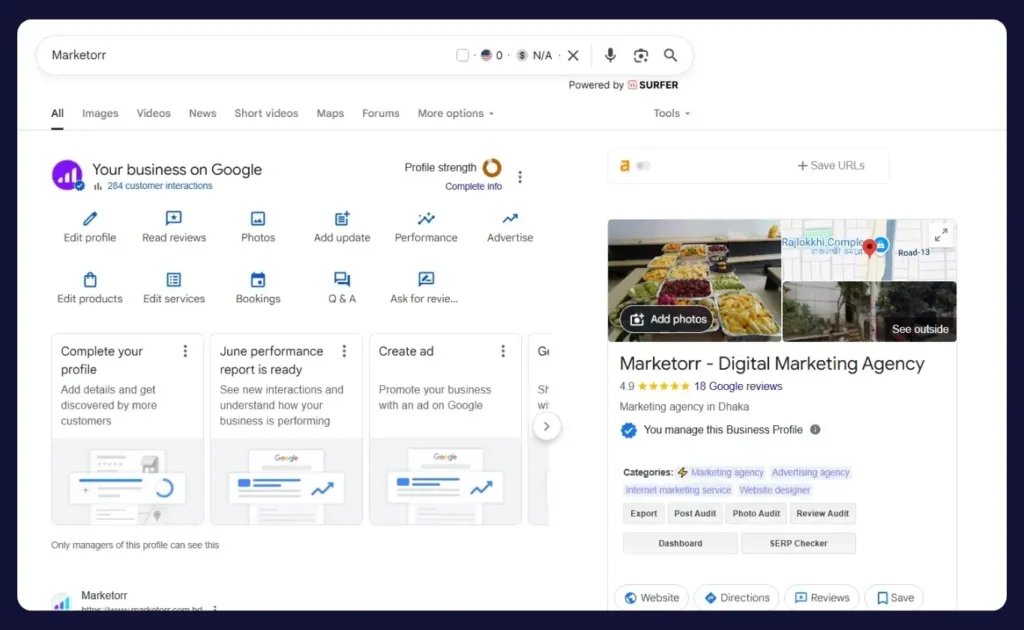Open the Photos icon
The image size is (1024, 630).
coord(258,218)
